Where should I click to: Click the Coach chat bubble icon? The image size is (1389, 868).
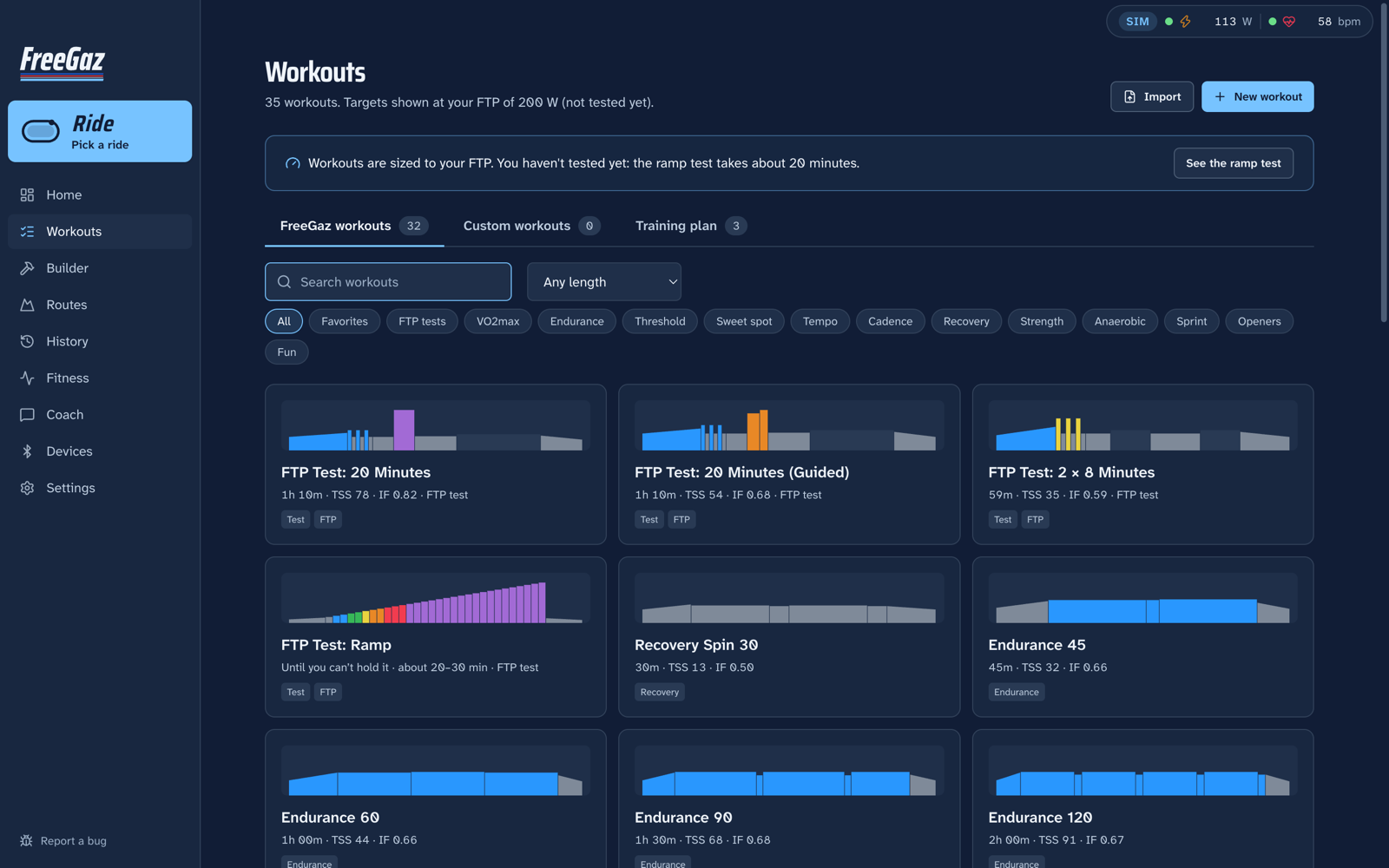[27, 415]
